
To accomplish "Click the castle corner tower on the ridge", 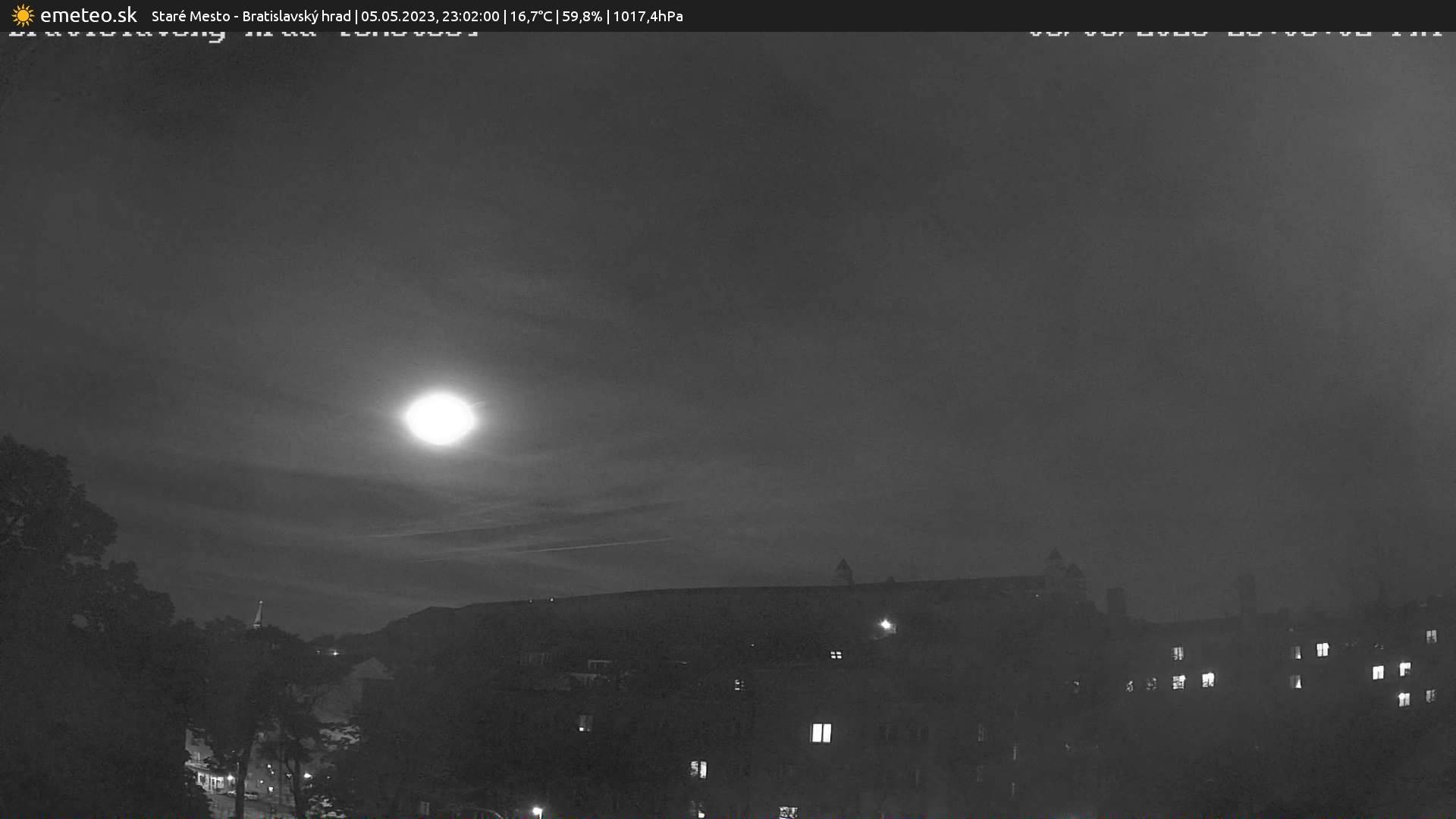I will (x=843, y=571).
